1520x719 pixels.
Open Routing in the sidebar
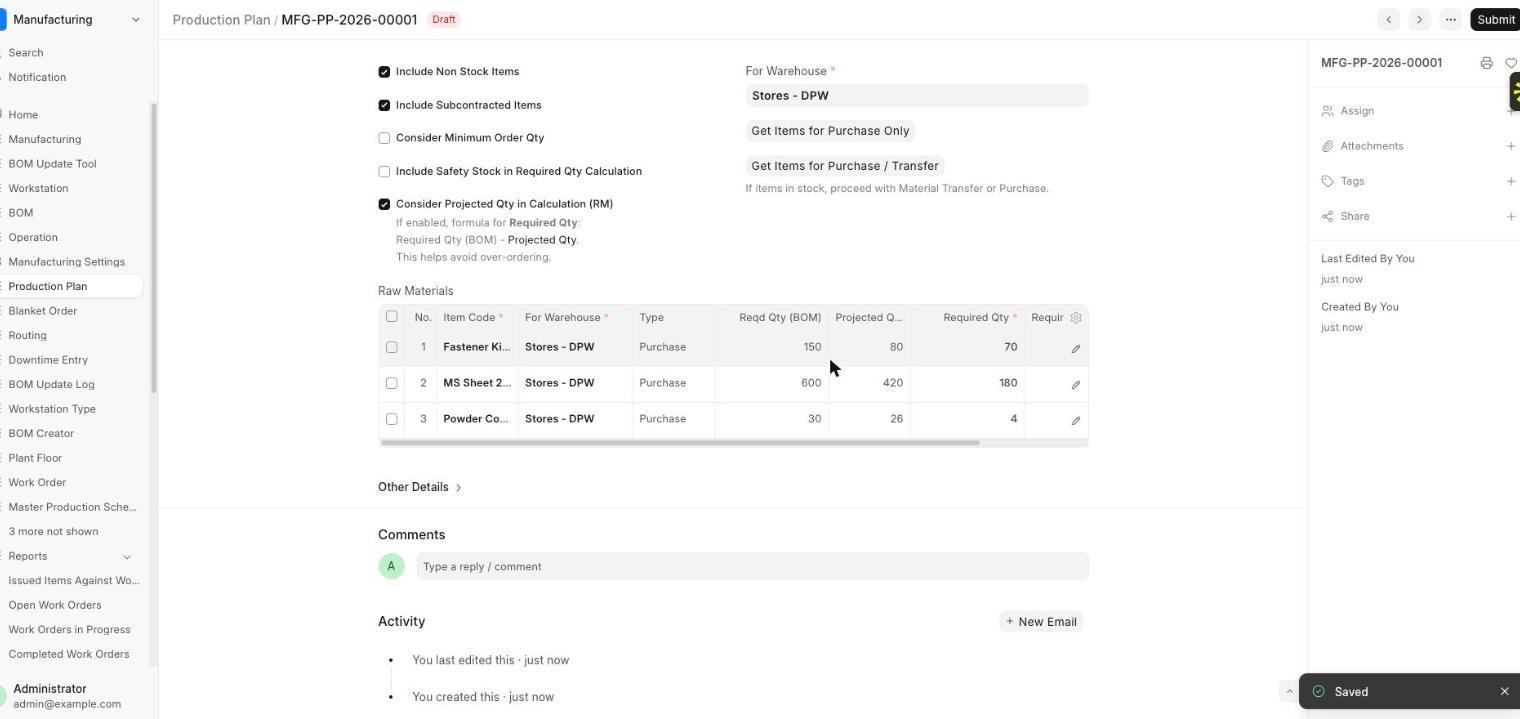27,335
